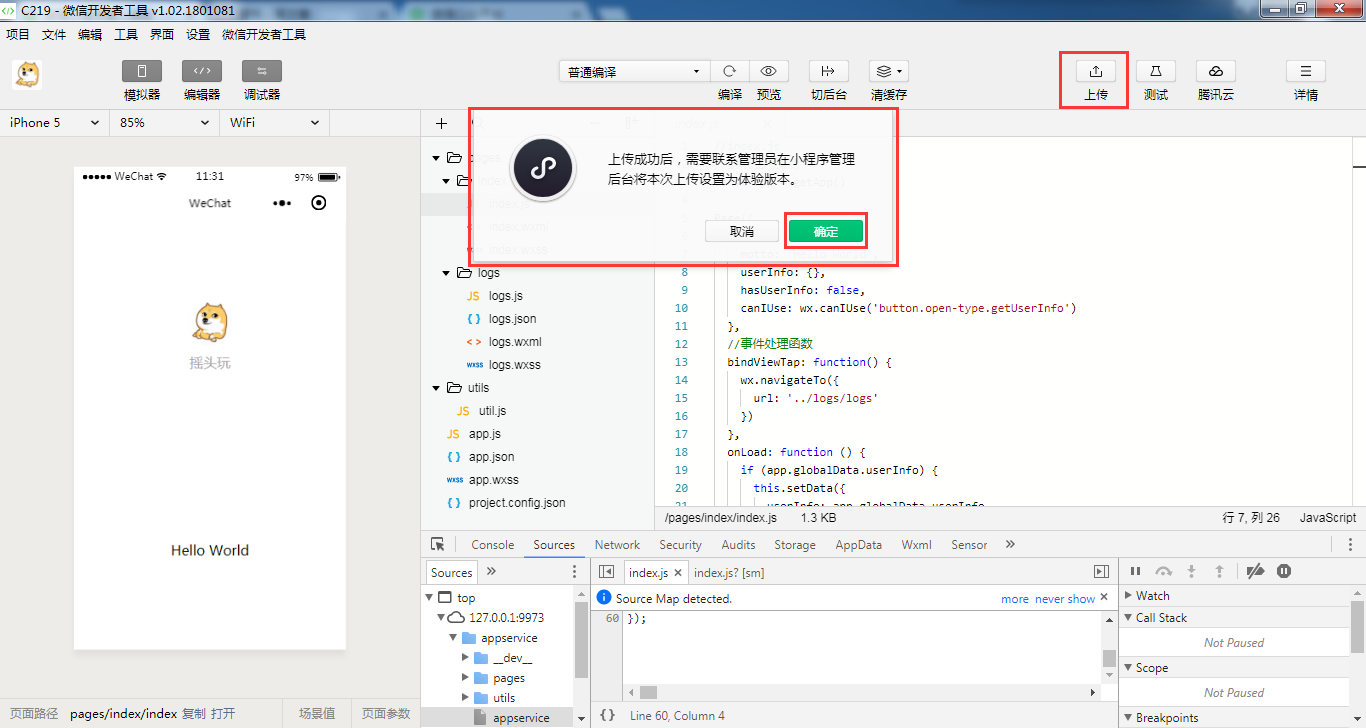Click the 取消 cancel button
Viewport: 1366px width, 728px height.
[x=741, y=231]
